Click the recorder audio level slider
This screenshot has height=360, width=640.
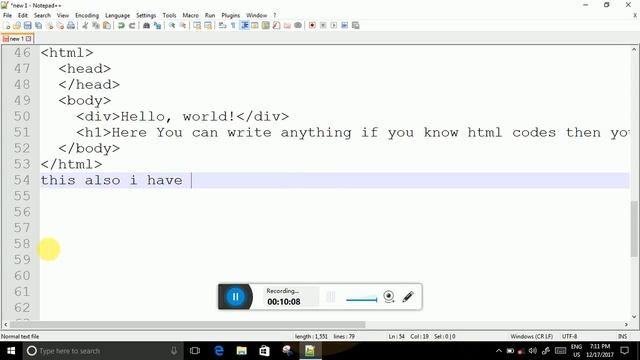tap(362, 299)
